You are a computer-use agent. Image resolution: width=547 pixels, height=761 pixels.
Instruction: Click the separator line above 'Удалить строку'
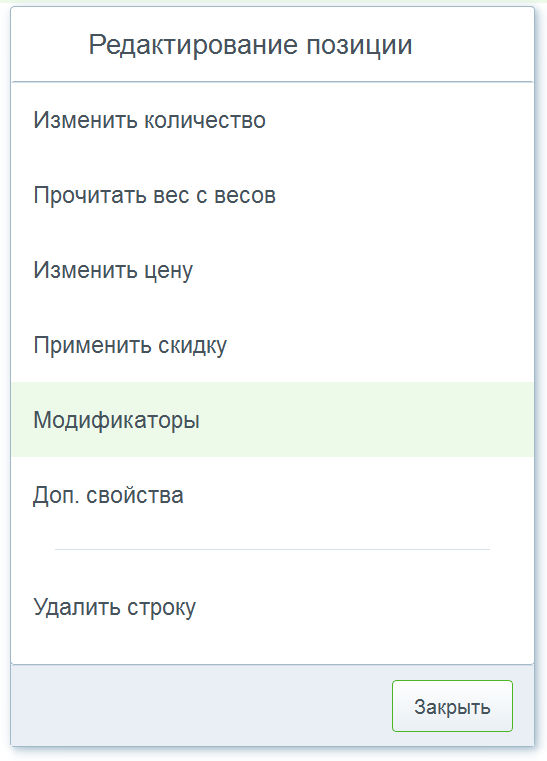click(x=272, y=549)
